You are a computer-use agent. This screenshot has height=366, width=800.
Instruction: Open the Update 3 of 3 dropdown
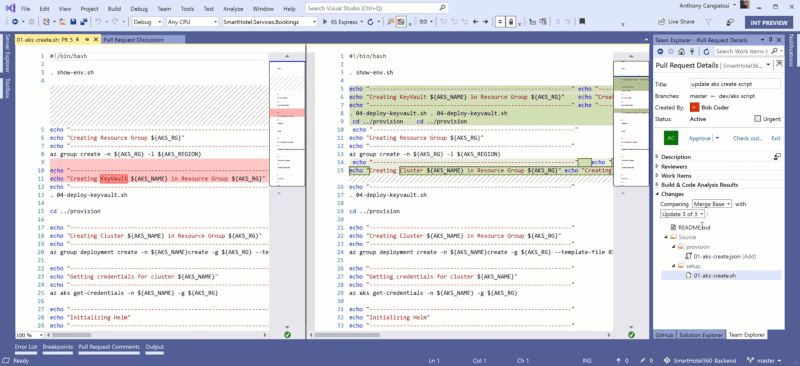coord(683,214)
